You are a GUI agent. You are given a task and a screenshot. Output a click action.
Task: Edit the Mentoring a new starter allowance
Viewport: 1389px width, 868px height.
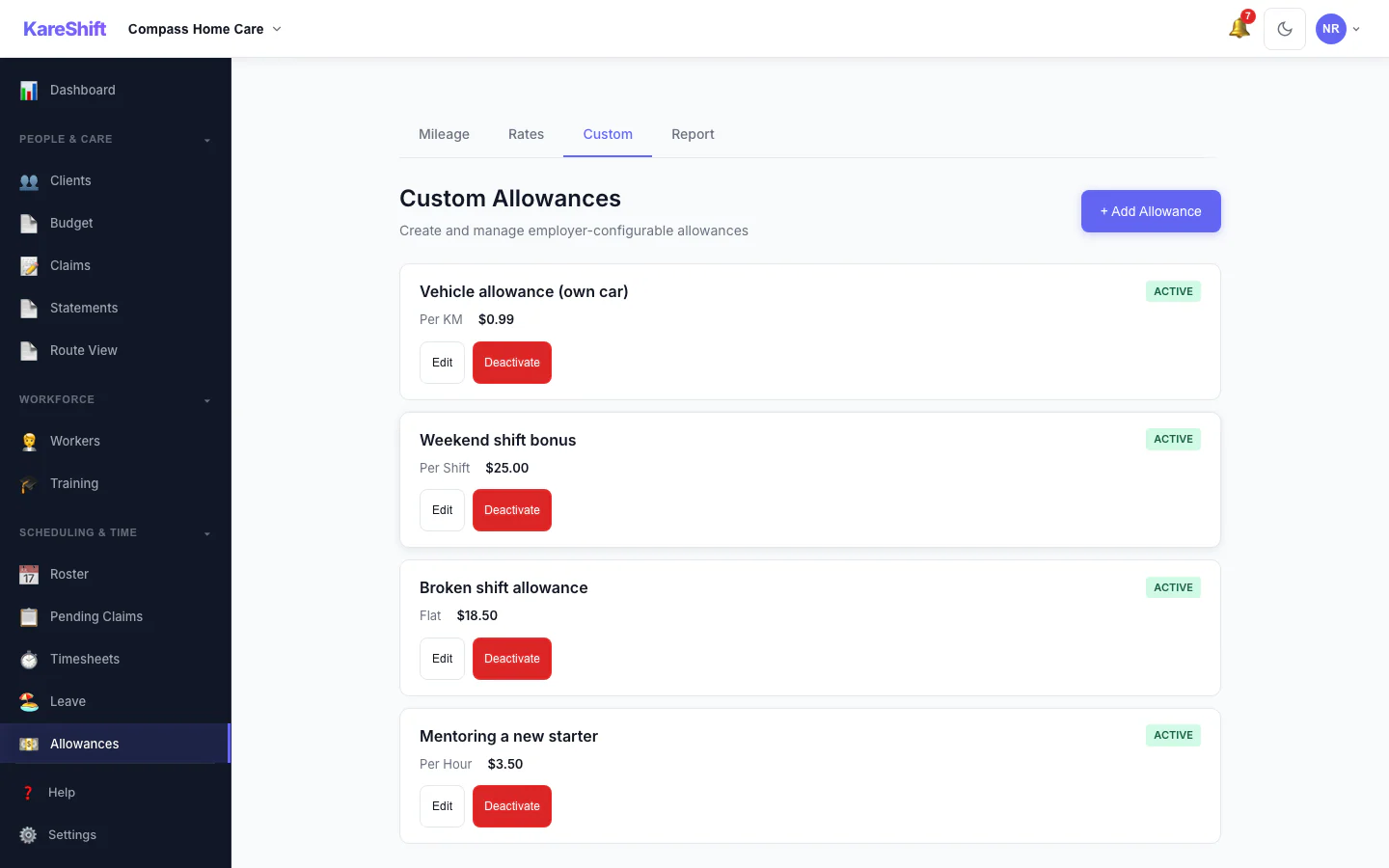(x=442, y=806)
